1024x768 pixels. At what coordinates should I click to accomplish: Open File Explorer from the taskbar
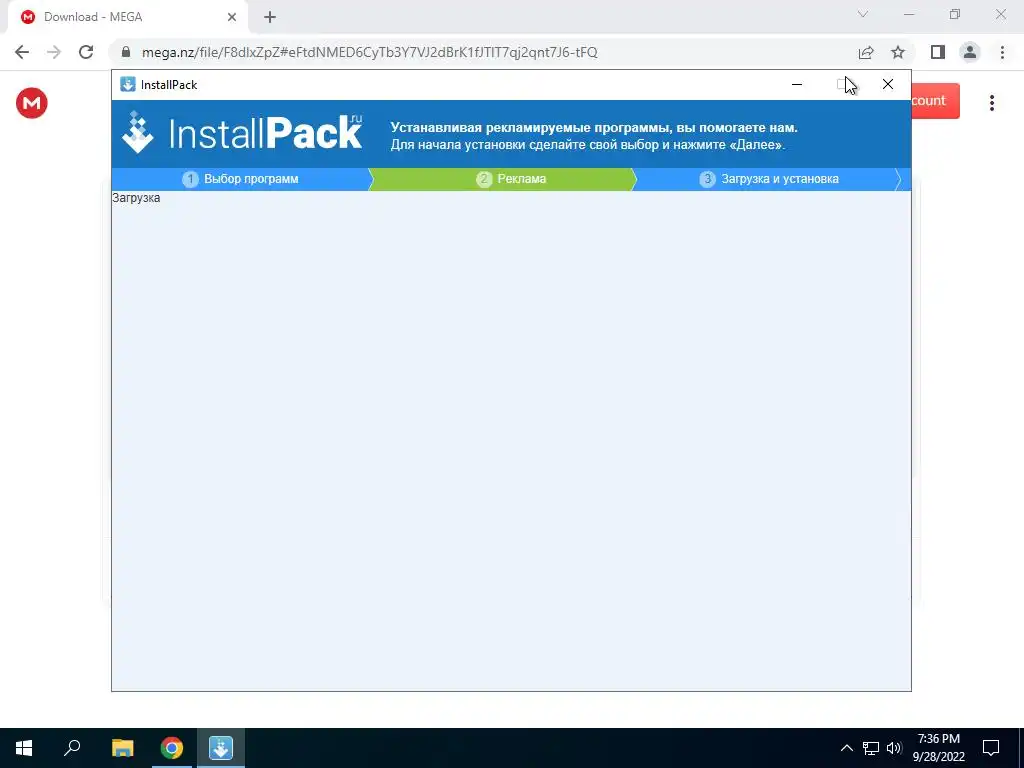point(122,748)
